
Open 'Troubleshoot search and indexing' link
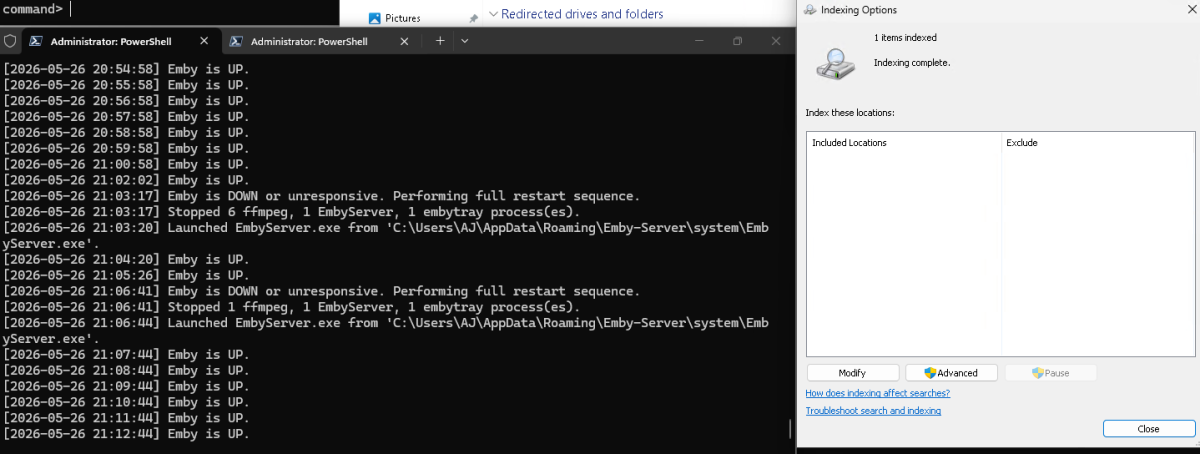point(873,411)
